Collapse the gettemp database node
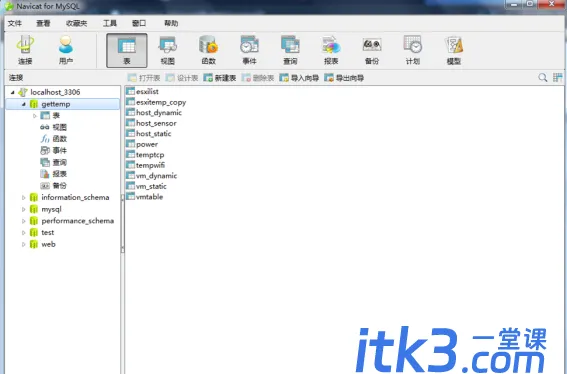Screen dimensions: 567x374 [24, 104]
